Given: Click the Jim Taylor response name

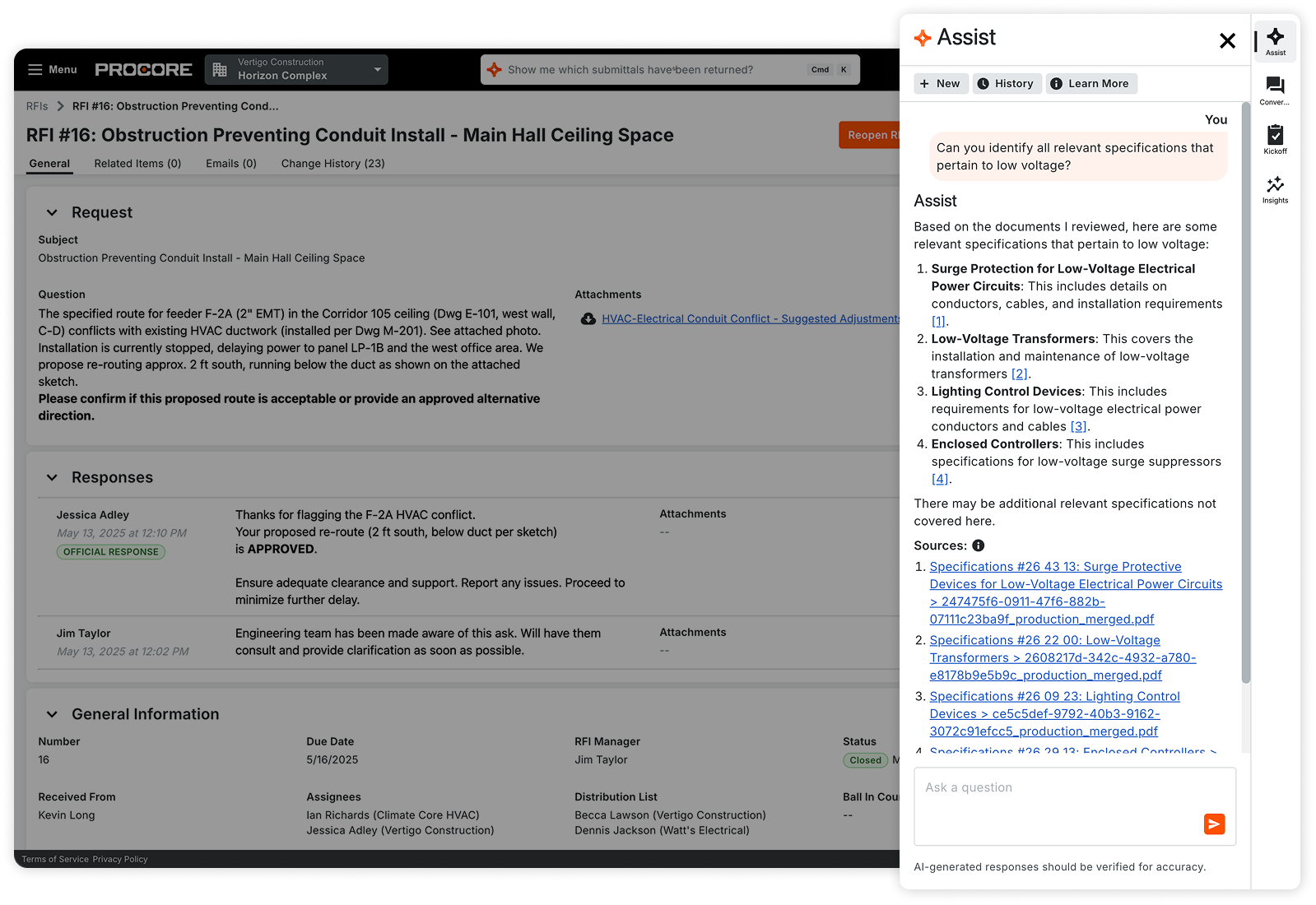Looking at the screenshot, I should pos(83,634).
